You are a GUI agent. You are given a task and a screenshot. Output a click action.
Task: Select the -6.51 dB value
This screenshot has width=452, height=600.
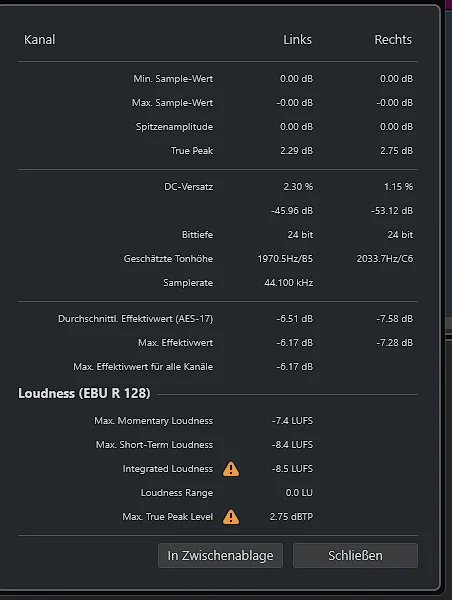[295, 319]
